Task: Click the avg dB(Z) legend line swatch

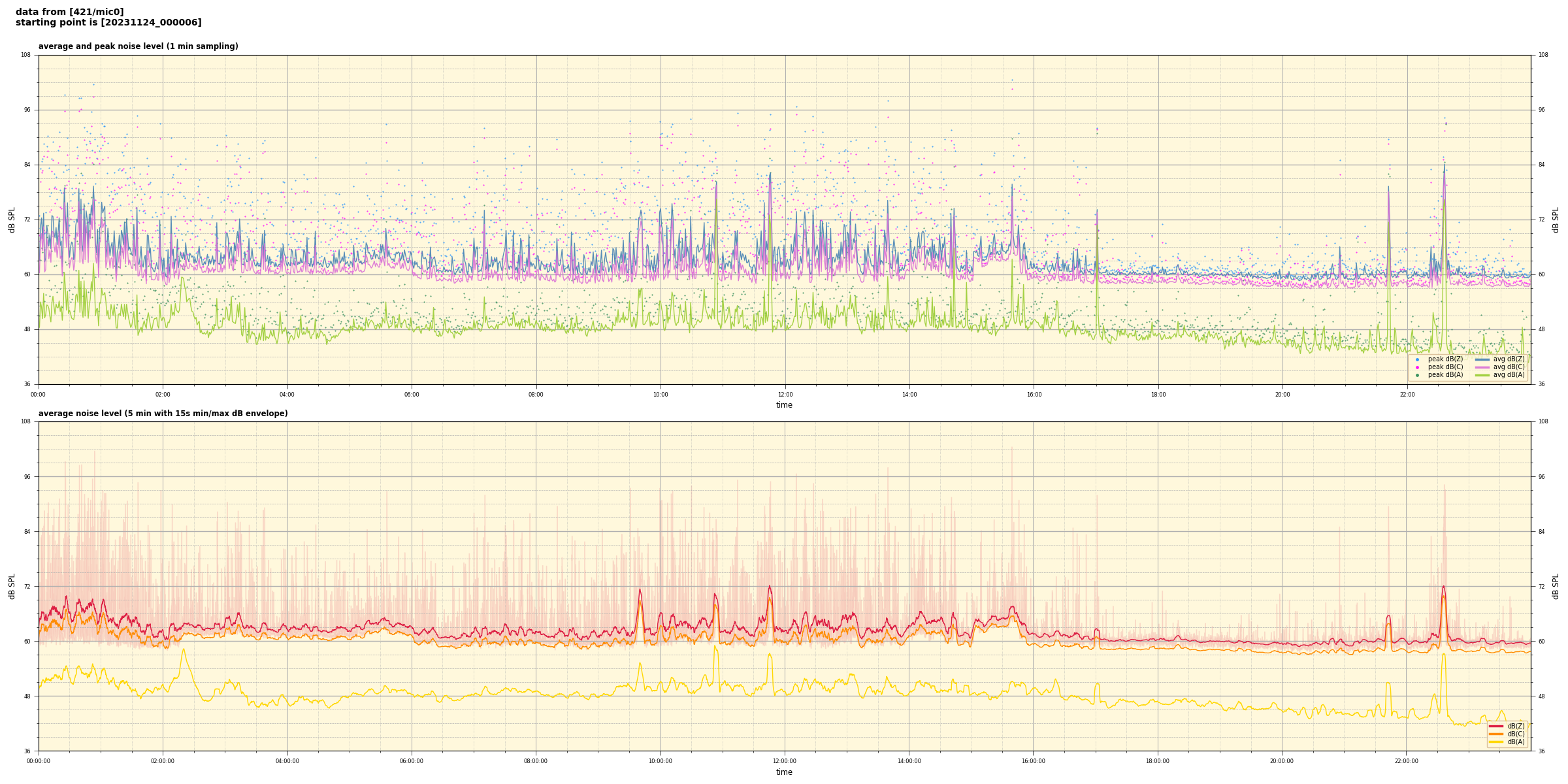Action: 1482,359
